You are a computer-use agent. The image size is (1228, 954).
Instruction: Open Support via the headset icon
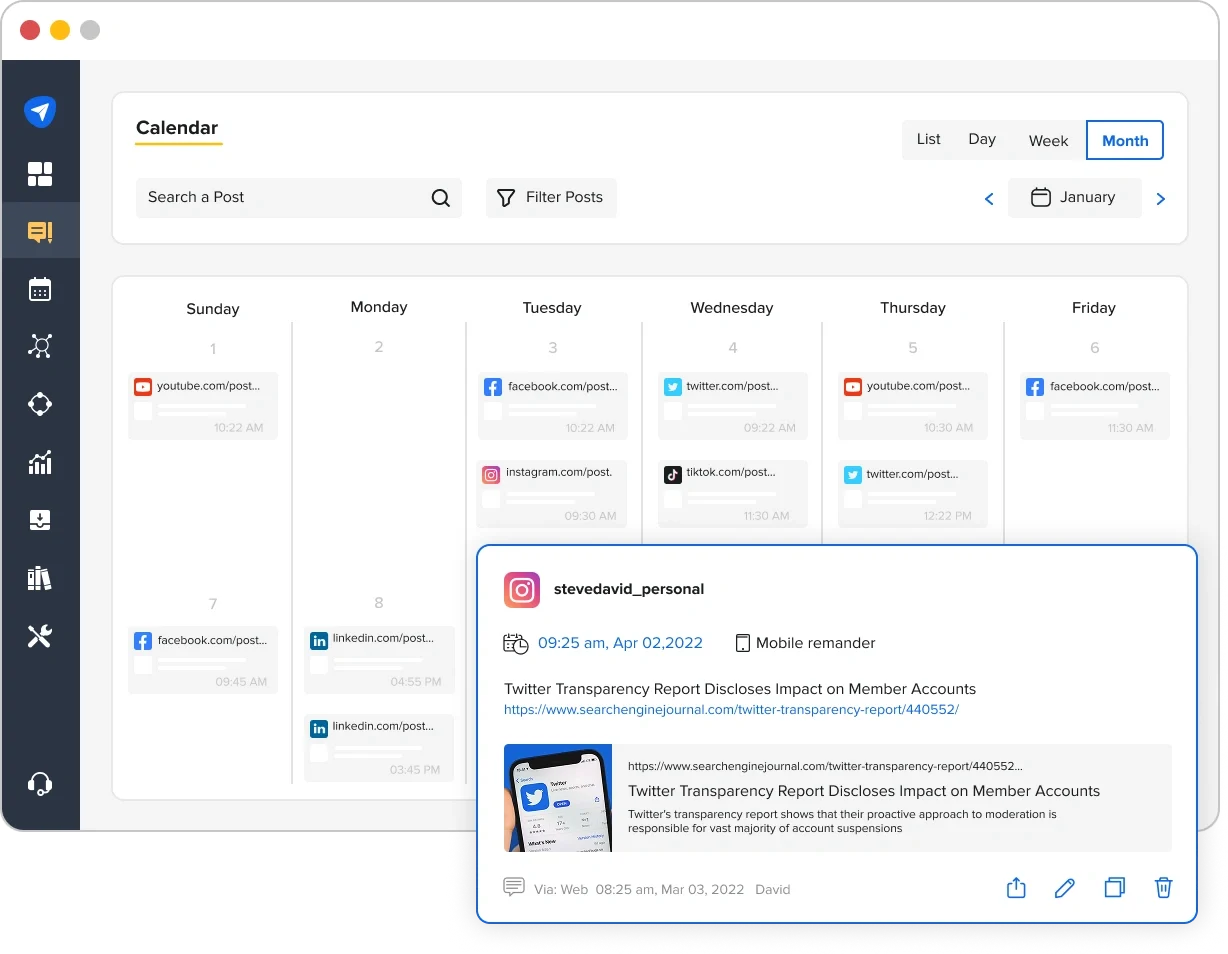point(40,785)
